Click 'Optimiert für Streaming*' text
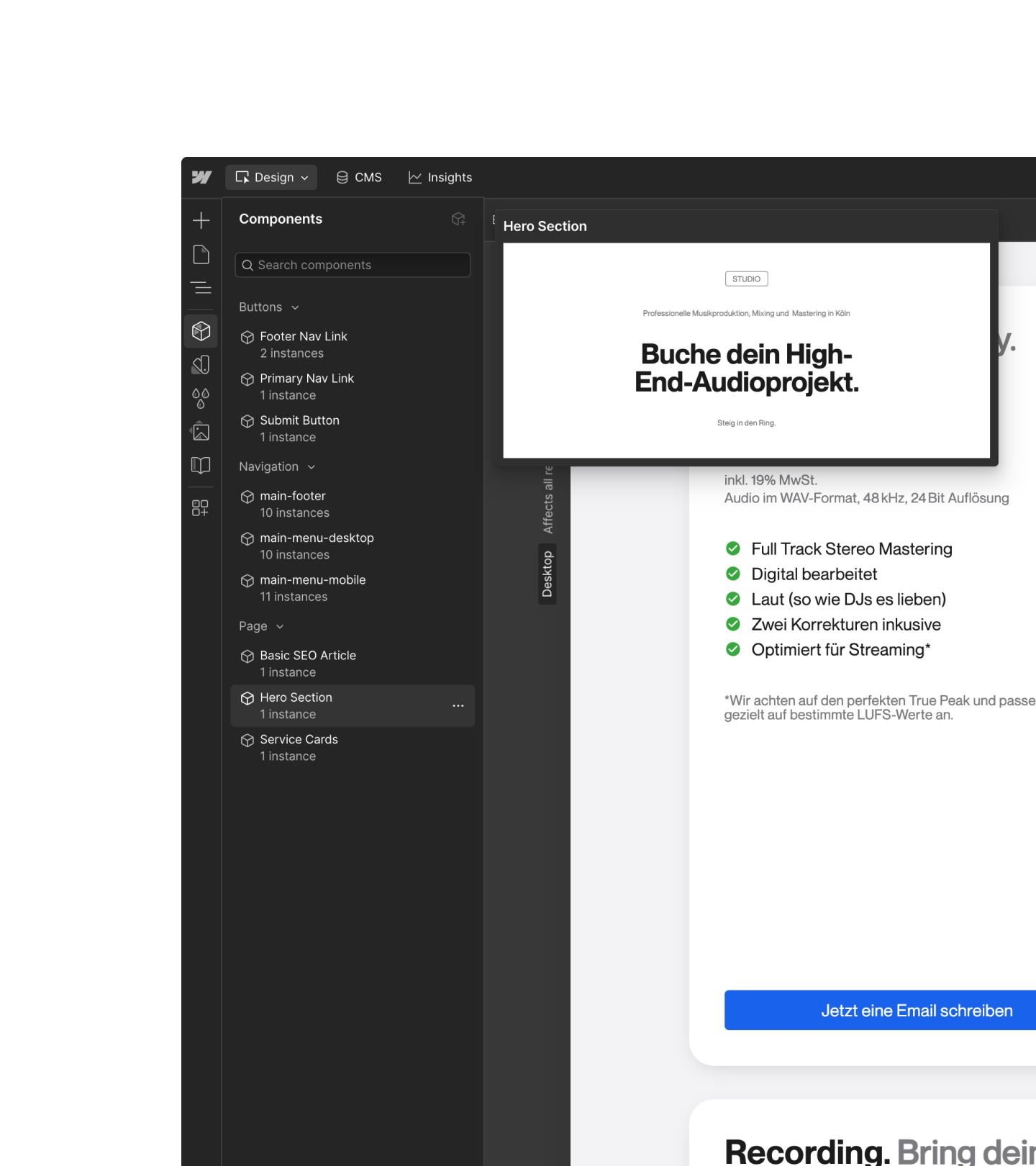Image resolution: width=1036 pixels, height=1166 pixels. (x=841, y=650)
